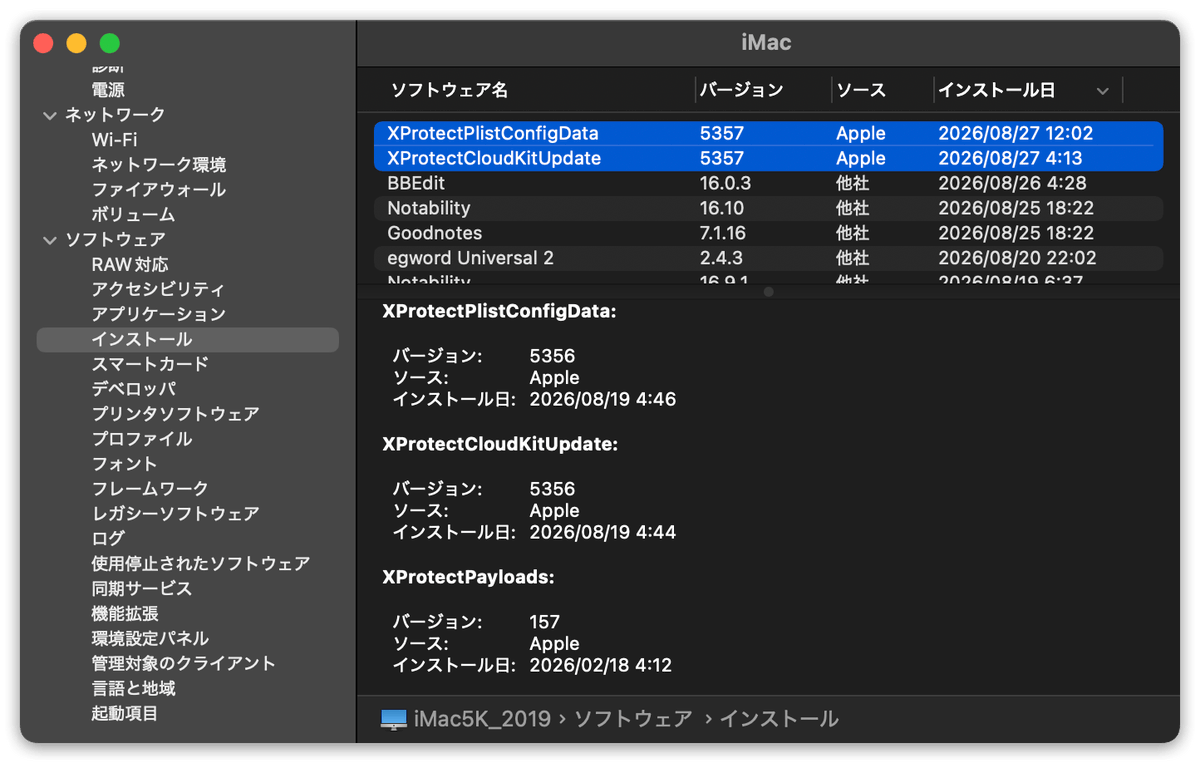Open フォント in the sidebar
Screen dimensions: 1200x763
coord(124,464)
